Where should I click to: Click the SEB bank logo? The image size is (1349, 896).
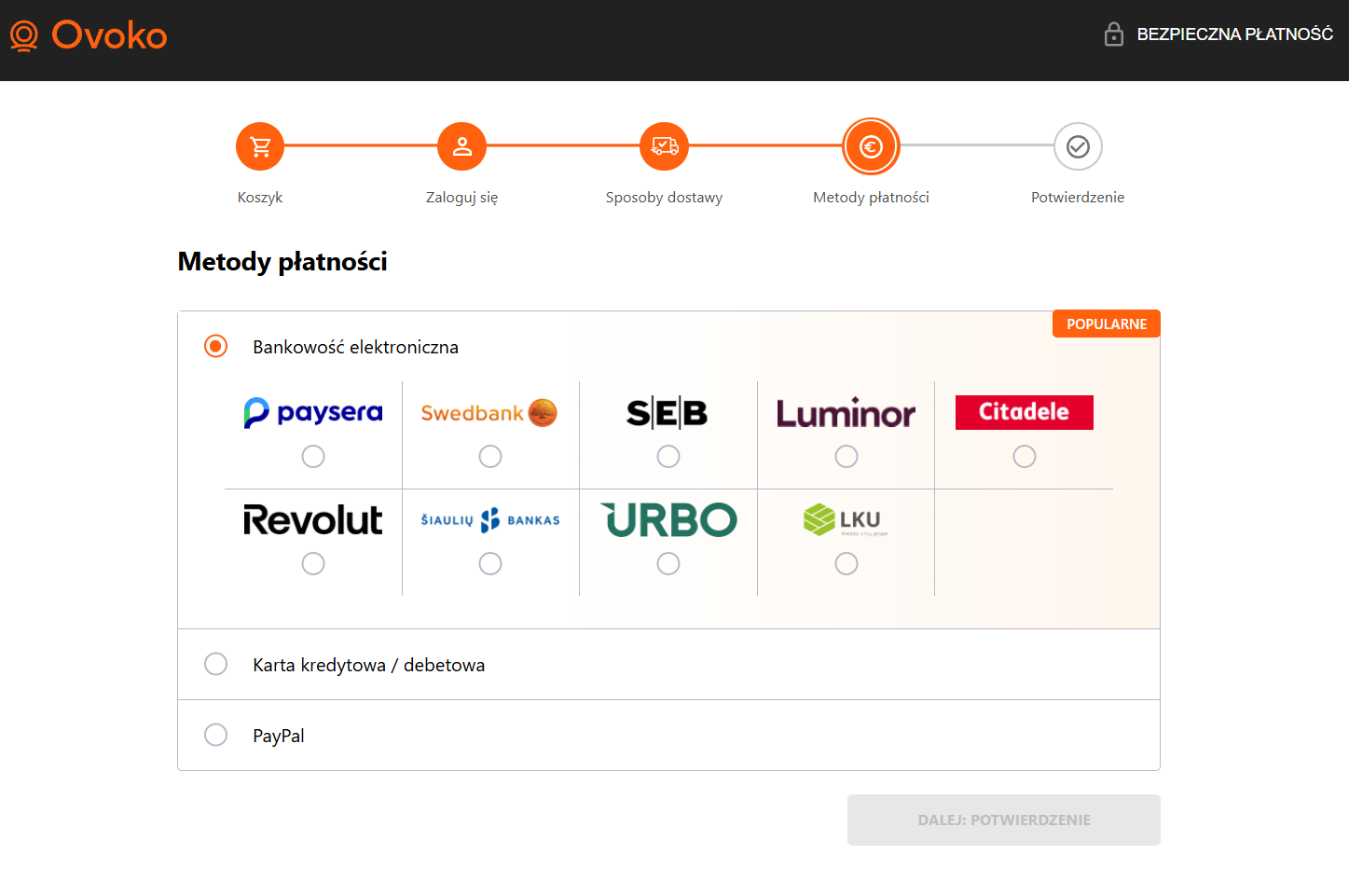click(x=668, y=412)
